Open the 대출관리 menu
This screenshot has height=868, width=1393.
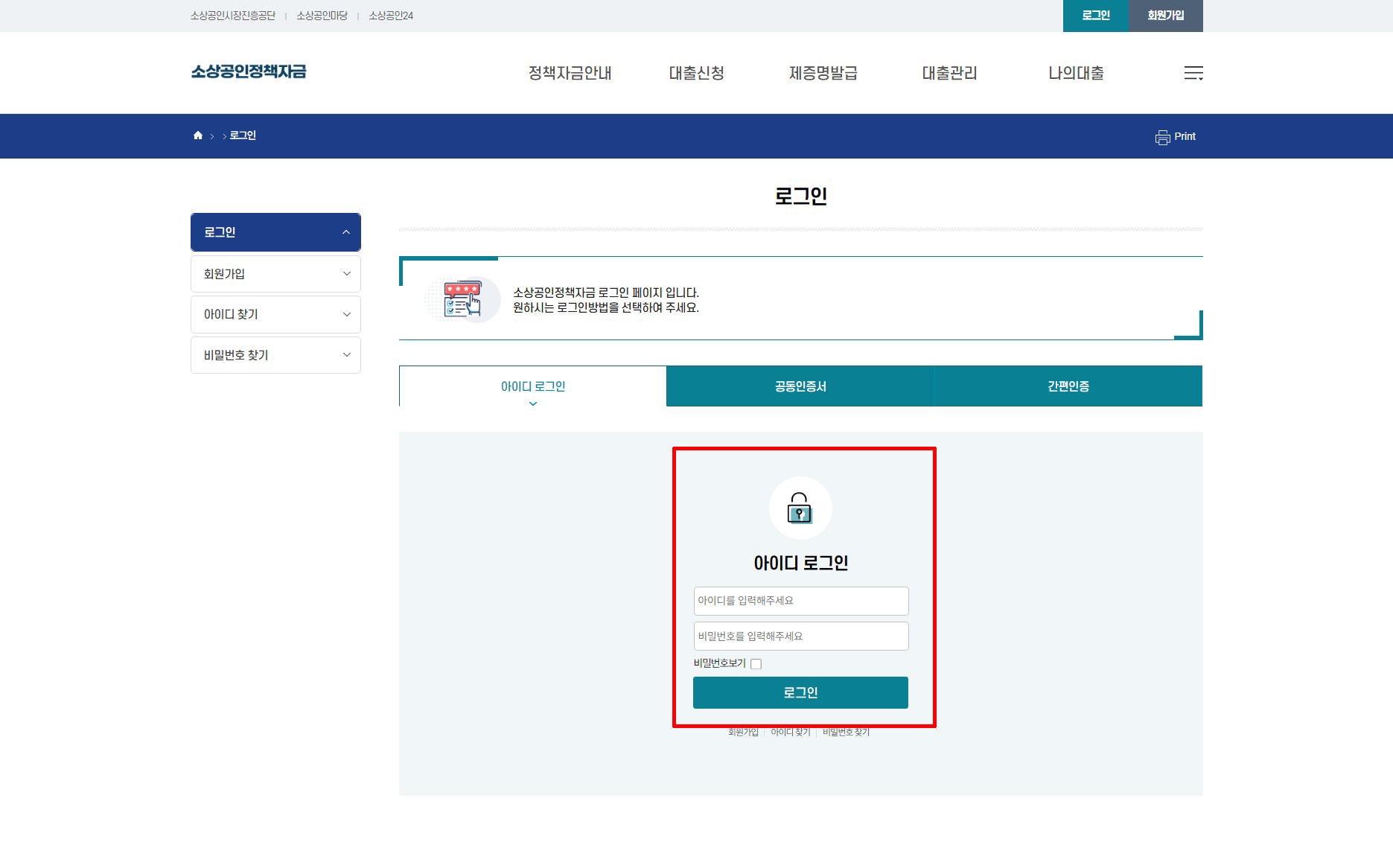coord(949,73)
